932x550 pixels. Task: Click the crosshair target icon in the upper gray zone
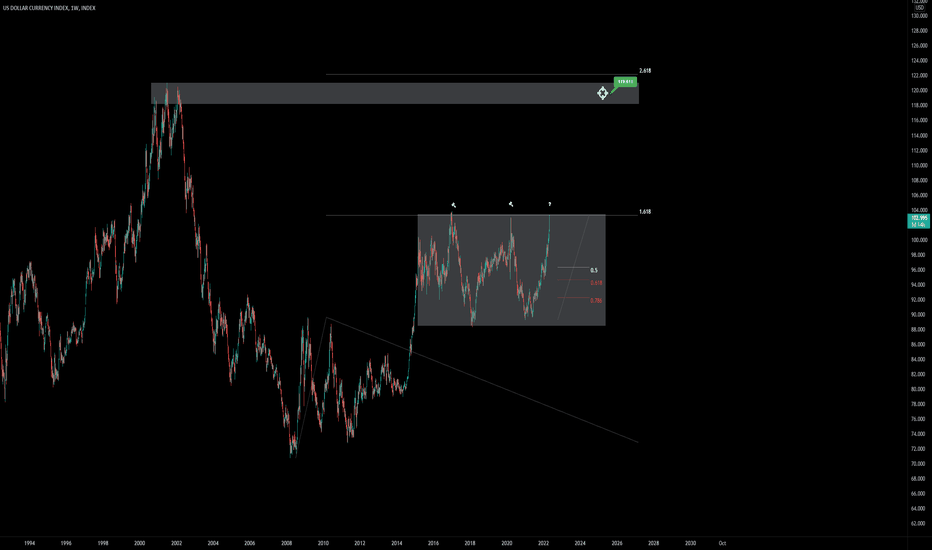[602, 93]
